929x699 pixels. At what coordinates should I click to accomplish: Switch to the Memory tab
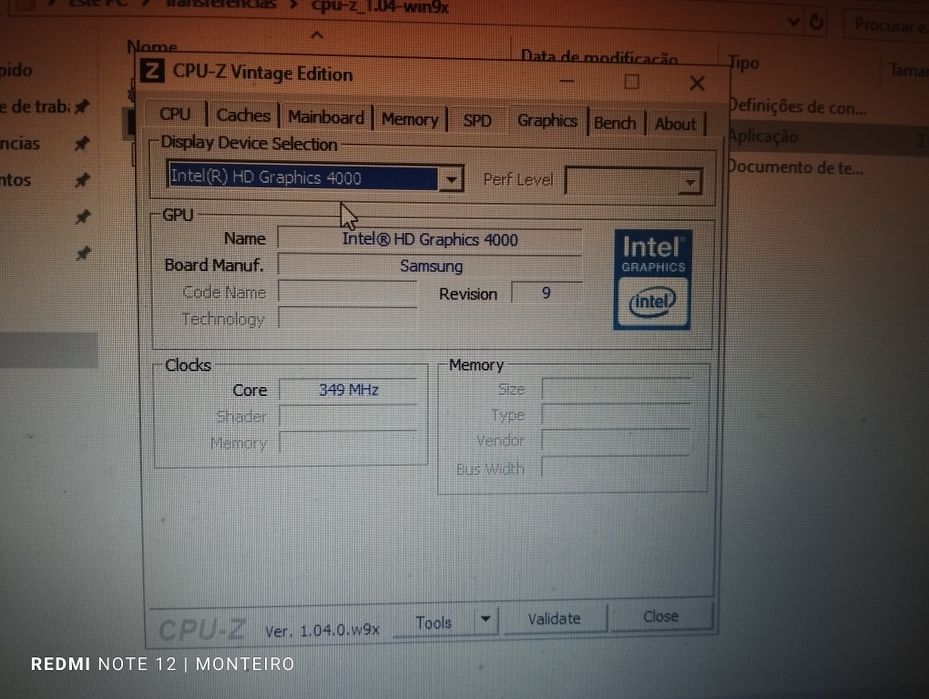click(409, 119)
